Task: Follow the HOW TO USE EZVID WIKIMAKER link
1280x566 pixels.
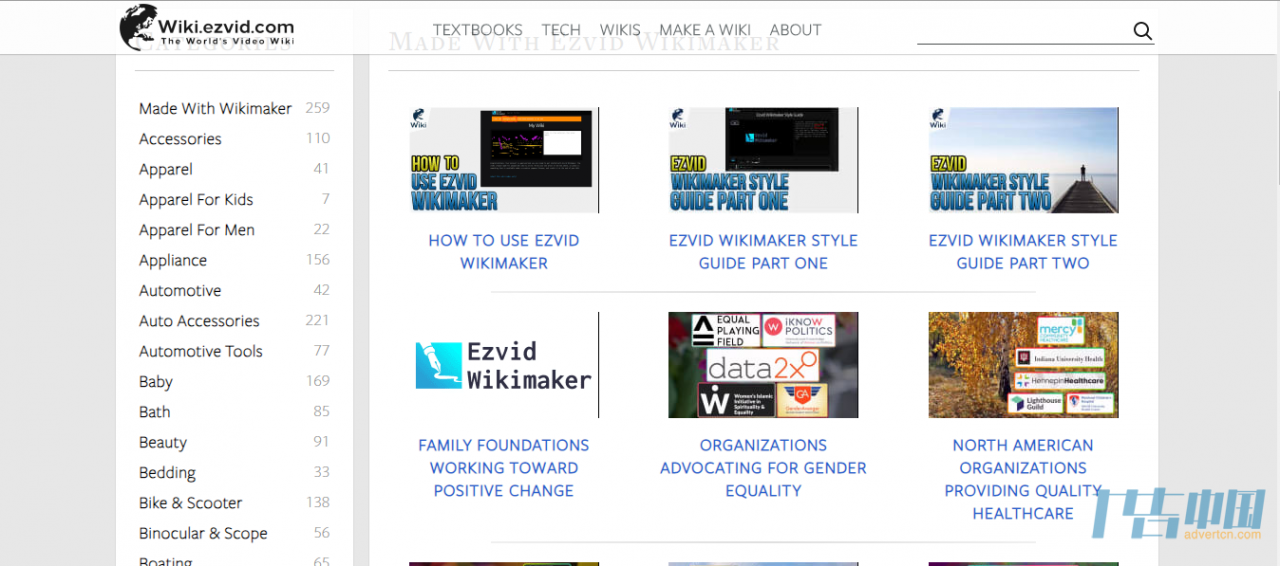Action: tap(504, 252)
